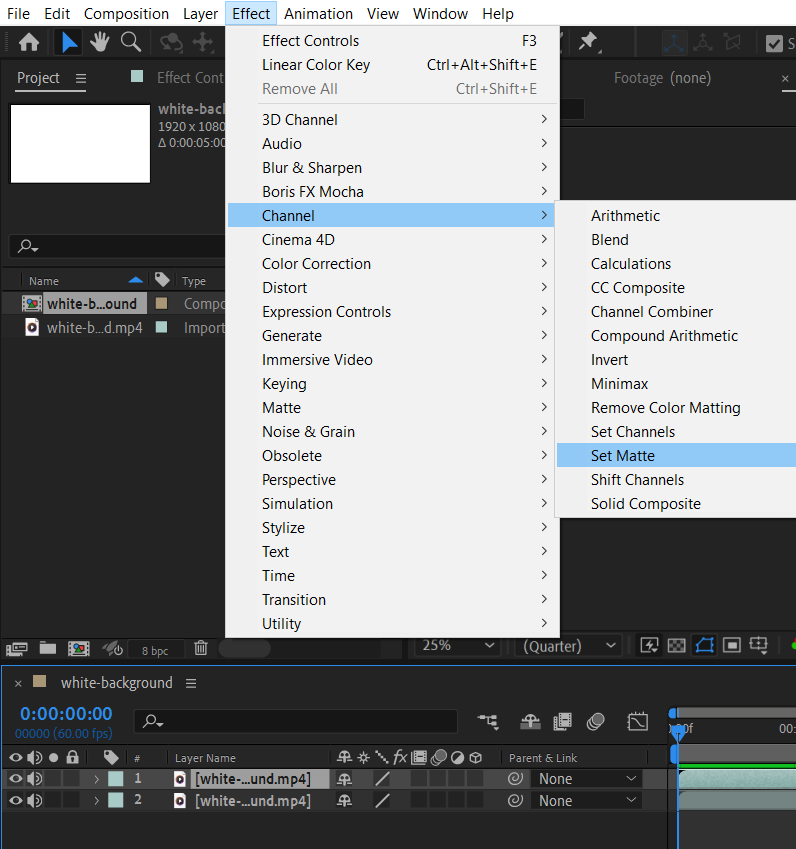This screenshot has height=849, width=796.
Task: Toggle the Snapping checkbox in toolbar
Action: [x=774, y=43]
